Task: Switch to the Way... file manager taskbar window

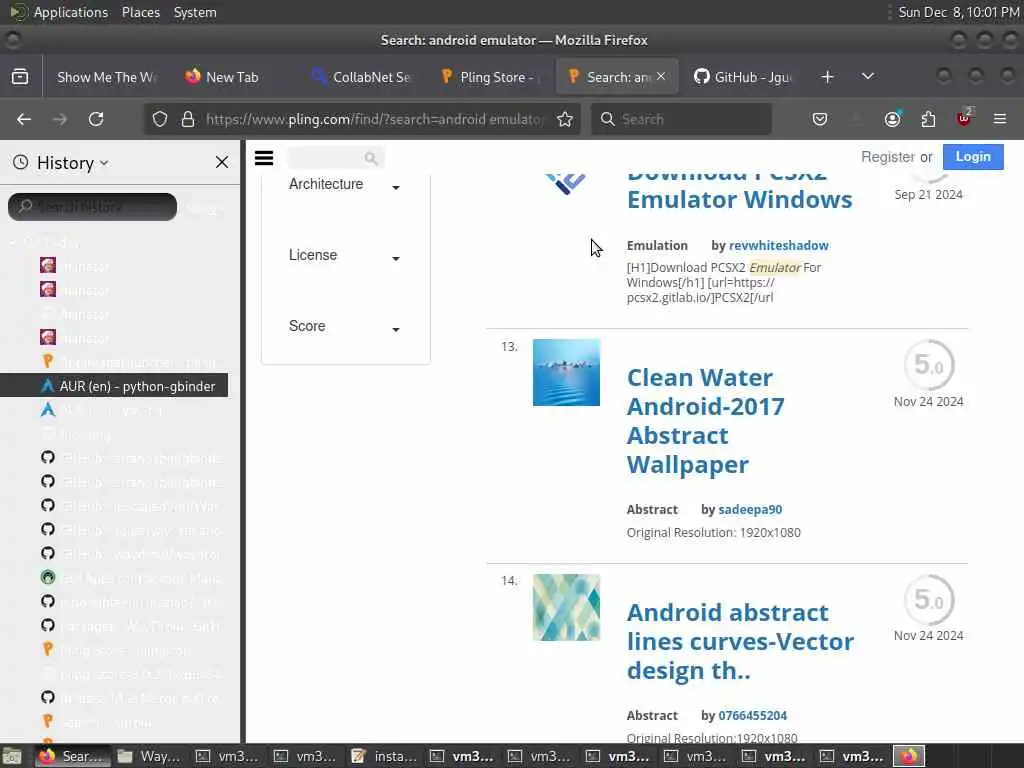Action: [x=151, y=756]
